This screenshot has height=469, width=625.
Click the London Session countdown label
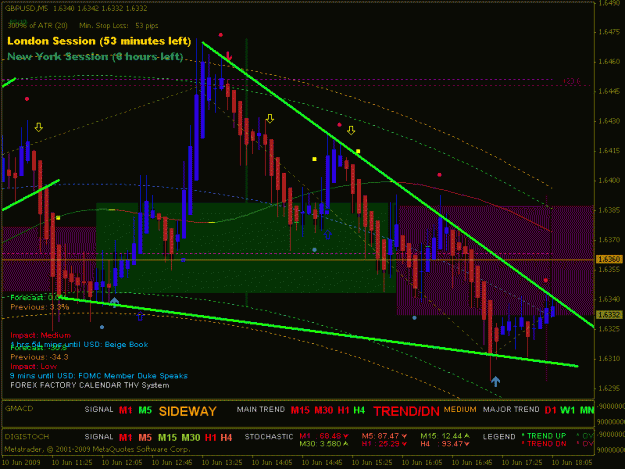click(x=99, y=41)
